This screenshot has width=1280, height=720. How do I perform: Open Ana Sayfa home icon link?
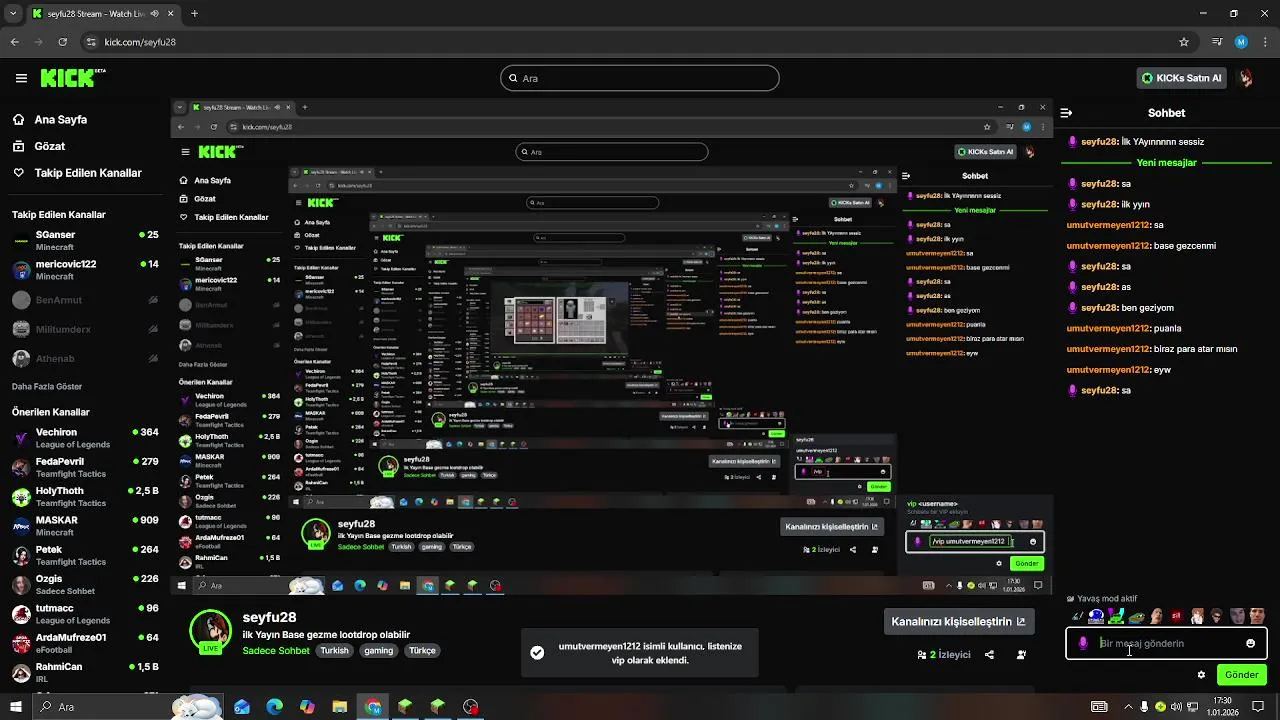coord(49,119)
